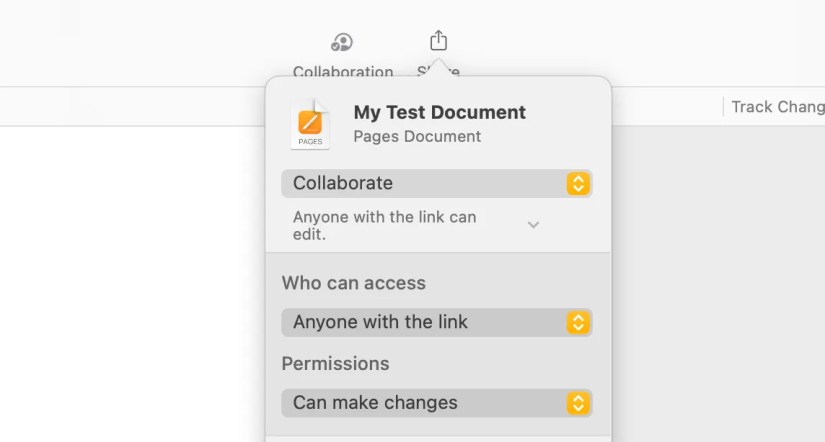Image resolution: width=825 pixels, height=442 pixels.
Task: Click orange arrows on the Collaborate popup
Action: pyautogui.click(x=577, y=183)
